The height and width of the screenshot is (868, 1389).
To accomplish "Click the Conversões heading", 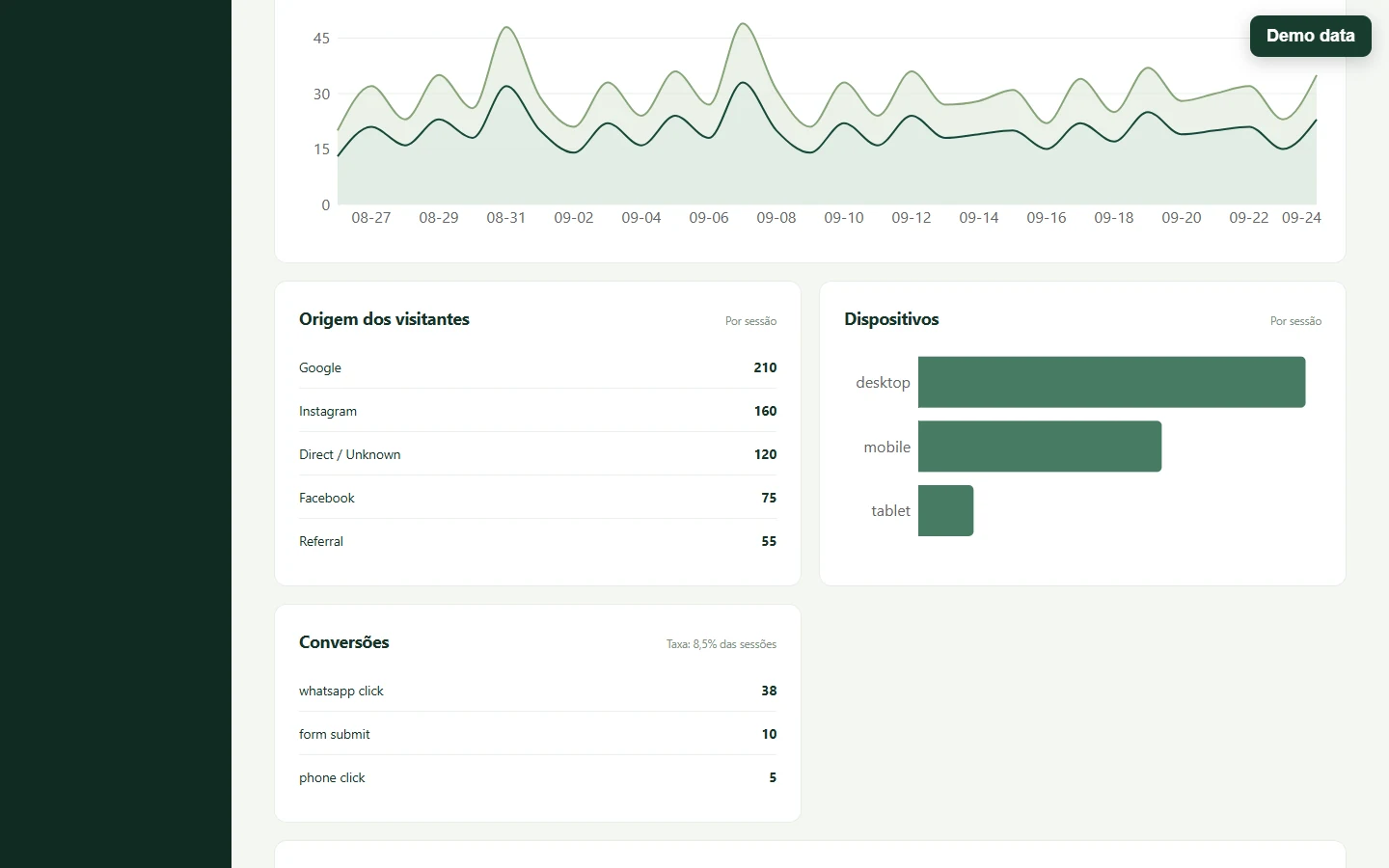I will 344,642.
